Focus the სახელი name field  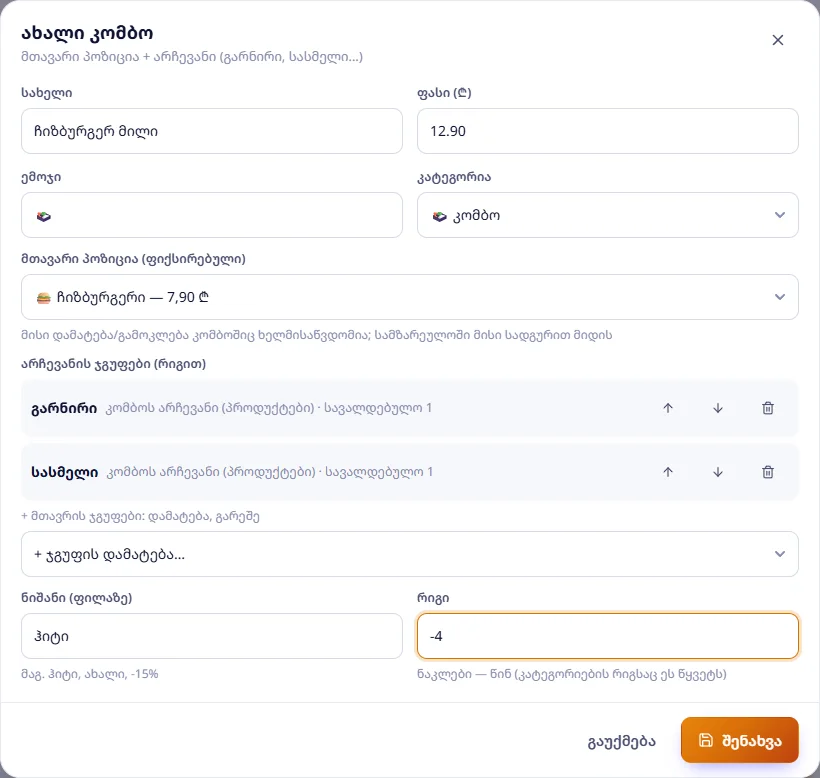tap(212, 131)
